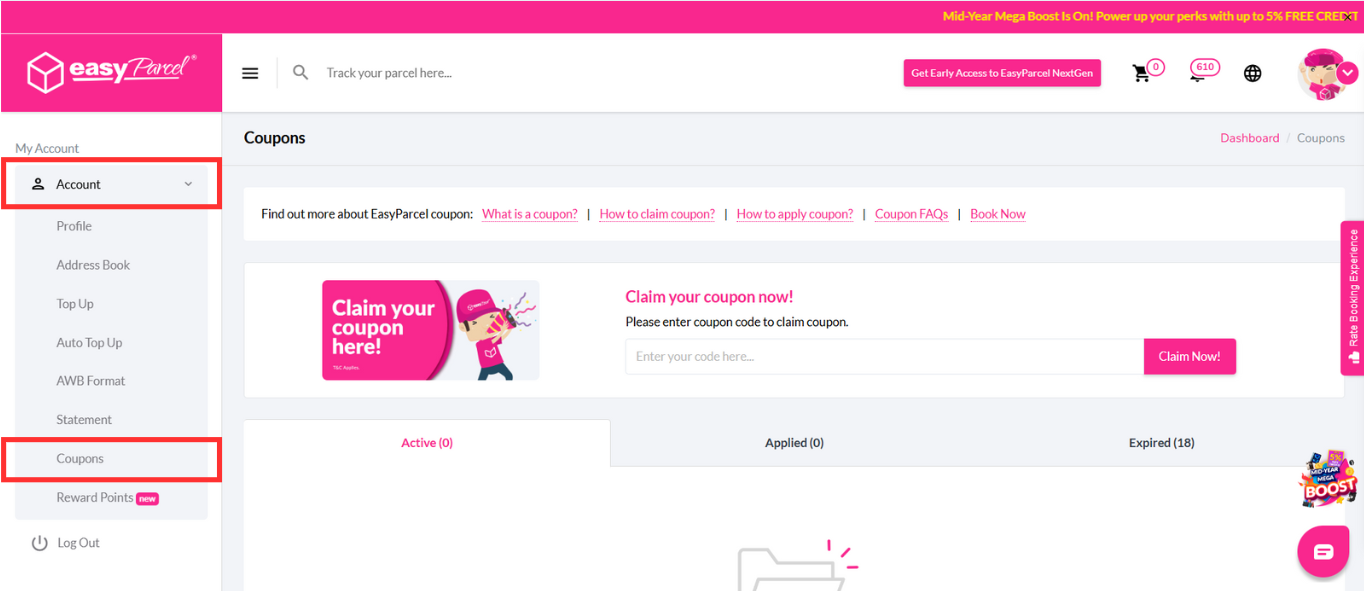Screen dimensions: 1364x591
Task: Click Get Early Access to EasyParcel NextGen
Action: [x=1002, y=73]
